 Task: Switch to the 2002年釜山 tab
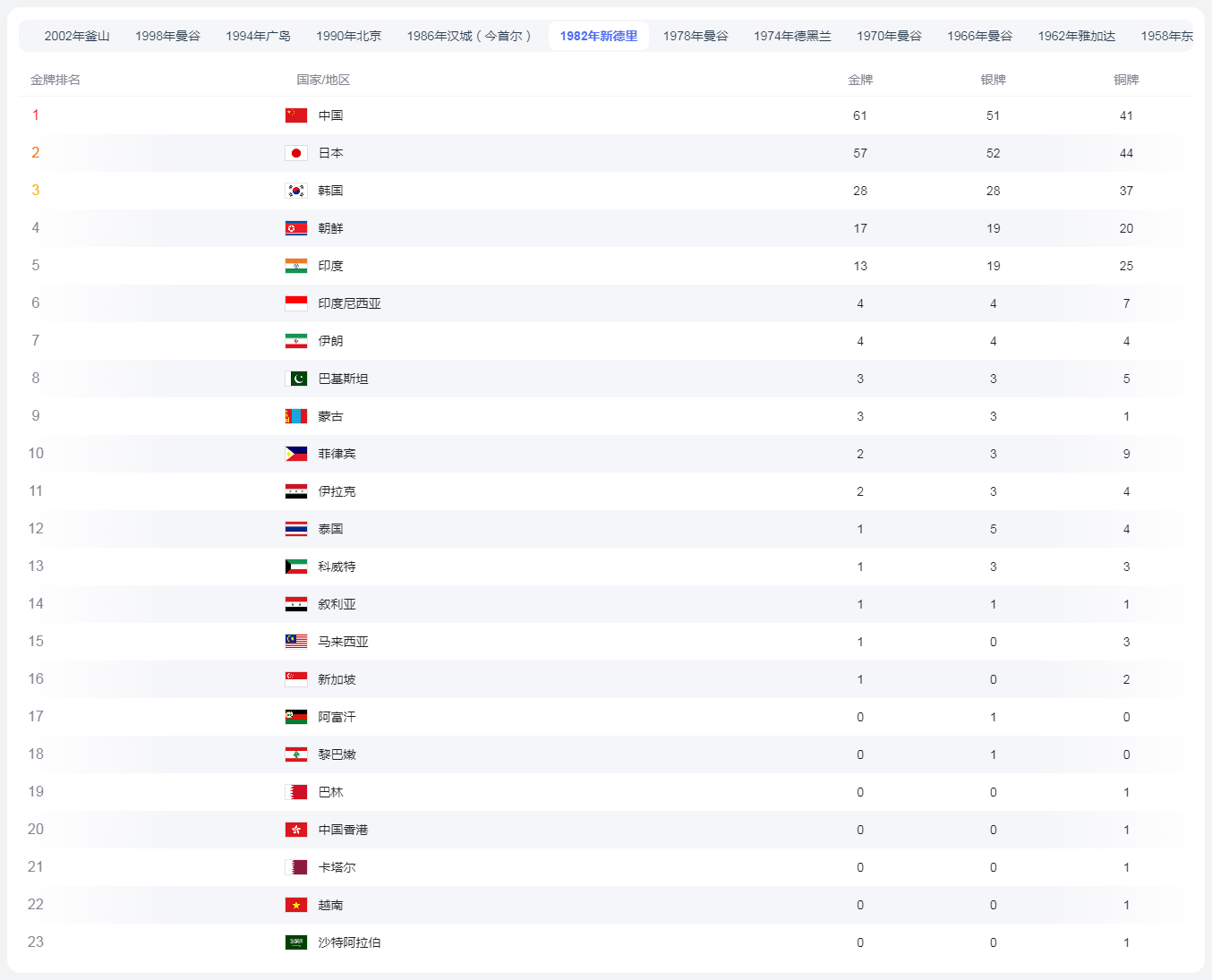(77, 36)
